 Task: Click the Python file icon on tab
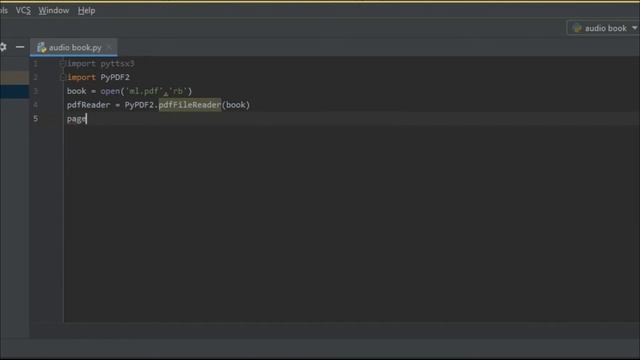(42, 48)
